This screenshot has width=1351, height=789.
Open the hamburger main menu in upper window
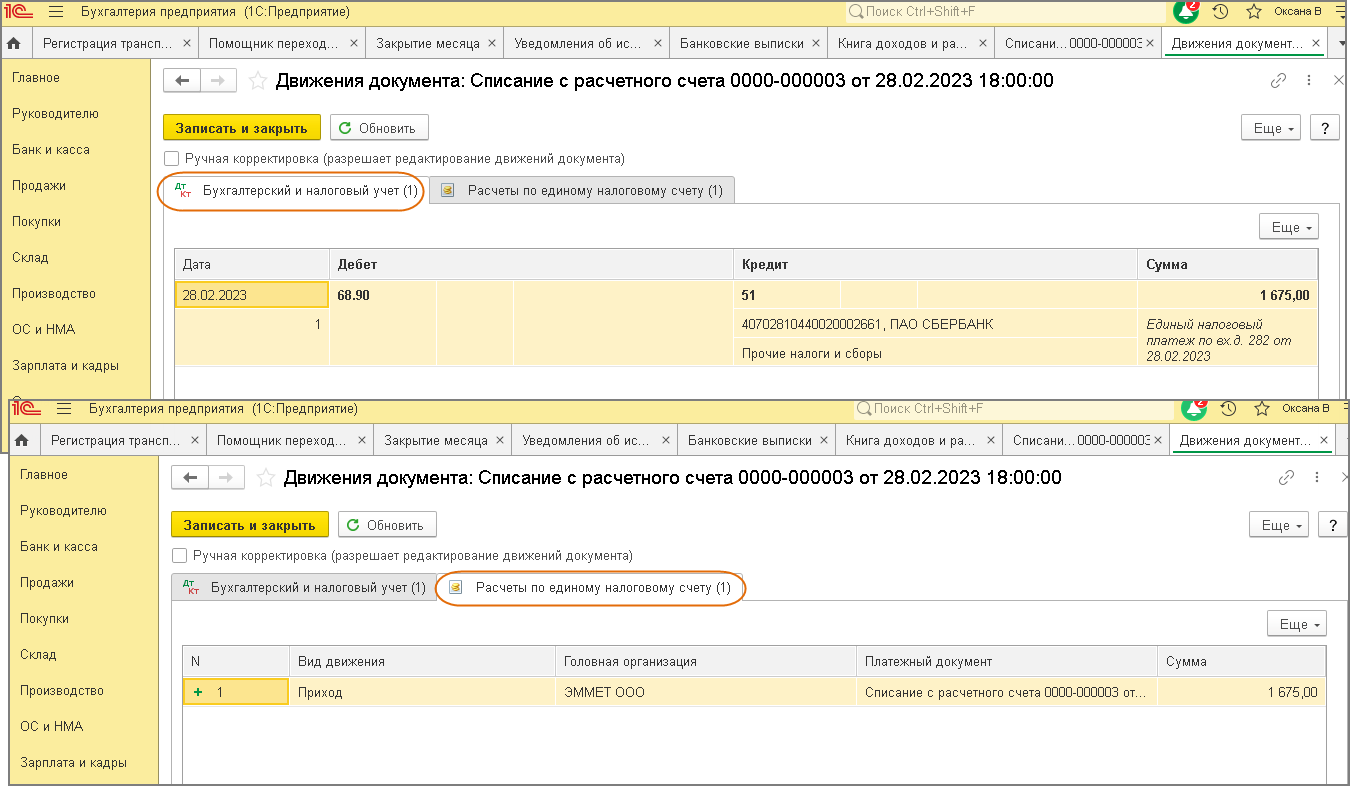[55, 12]
